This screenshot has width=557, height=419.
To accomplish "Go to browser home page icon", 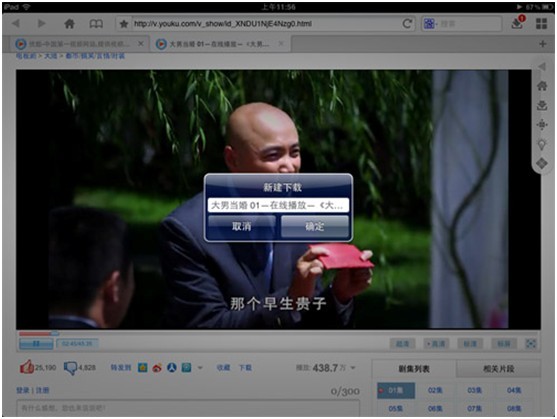I will click(x=69, y=23).
